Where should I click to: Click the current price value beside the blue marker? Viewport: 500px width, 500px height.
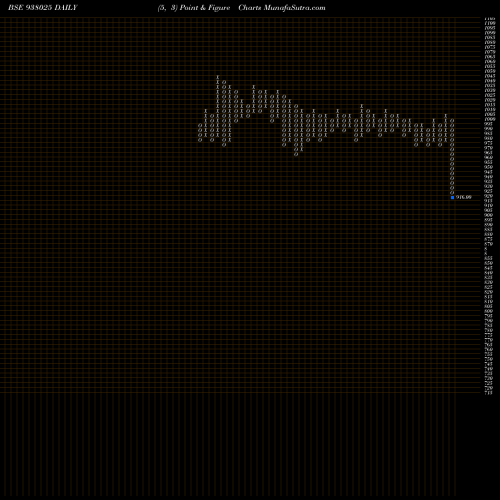(464, 197)
